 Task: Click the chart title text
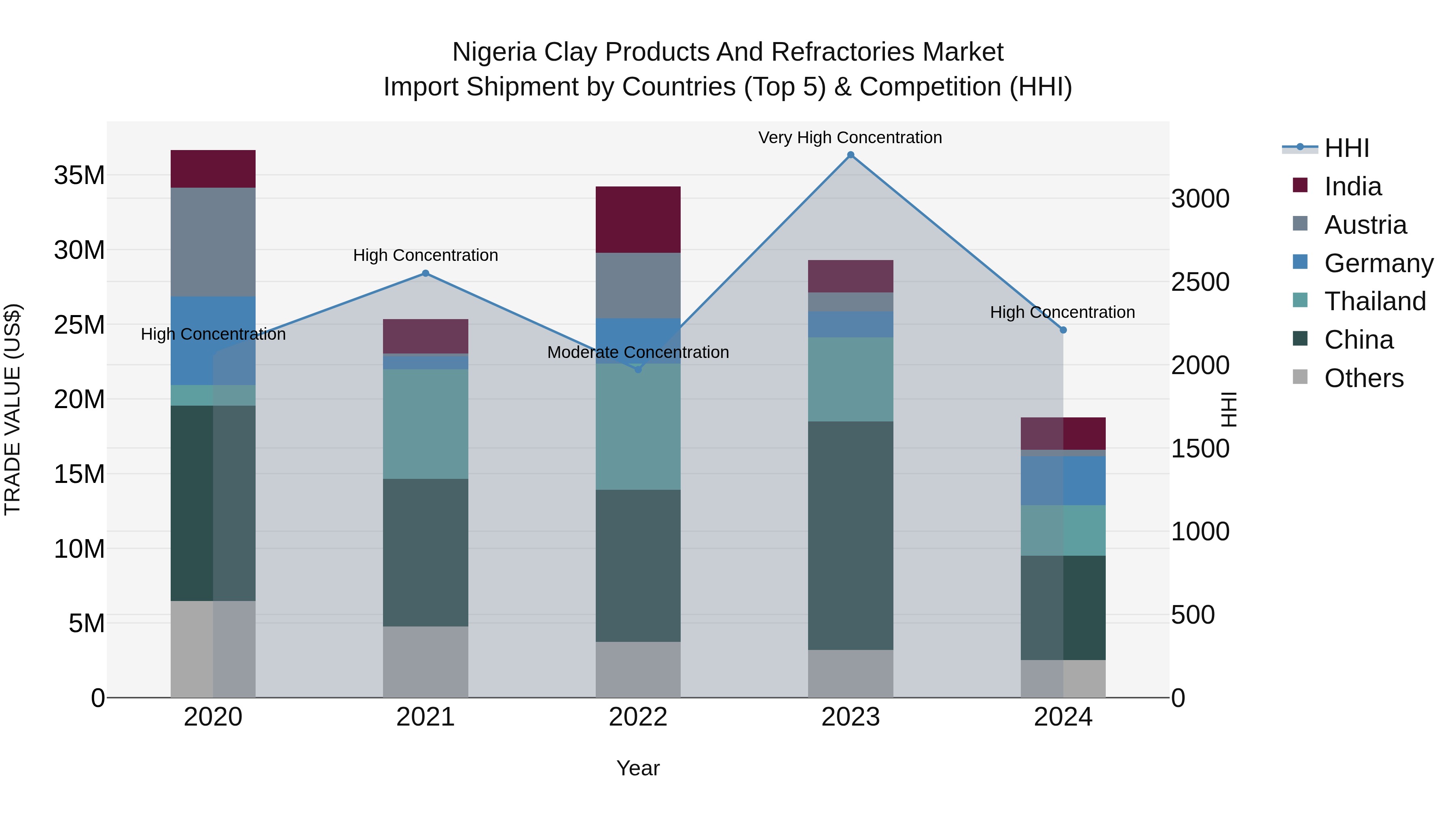[728, 70]
